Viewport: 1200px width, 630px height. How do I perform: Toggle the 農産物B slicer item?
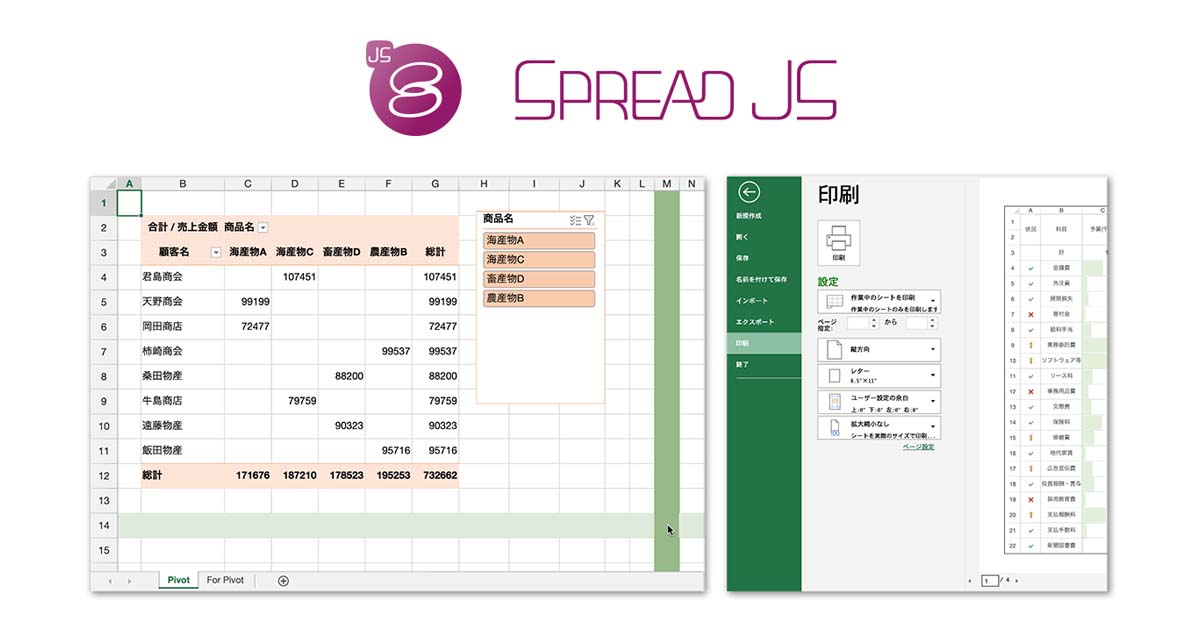tap(539, 298)
